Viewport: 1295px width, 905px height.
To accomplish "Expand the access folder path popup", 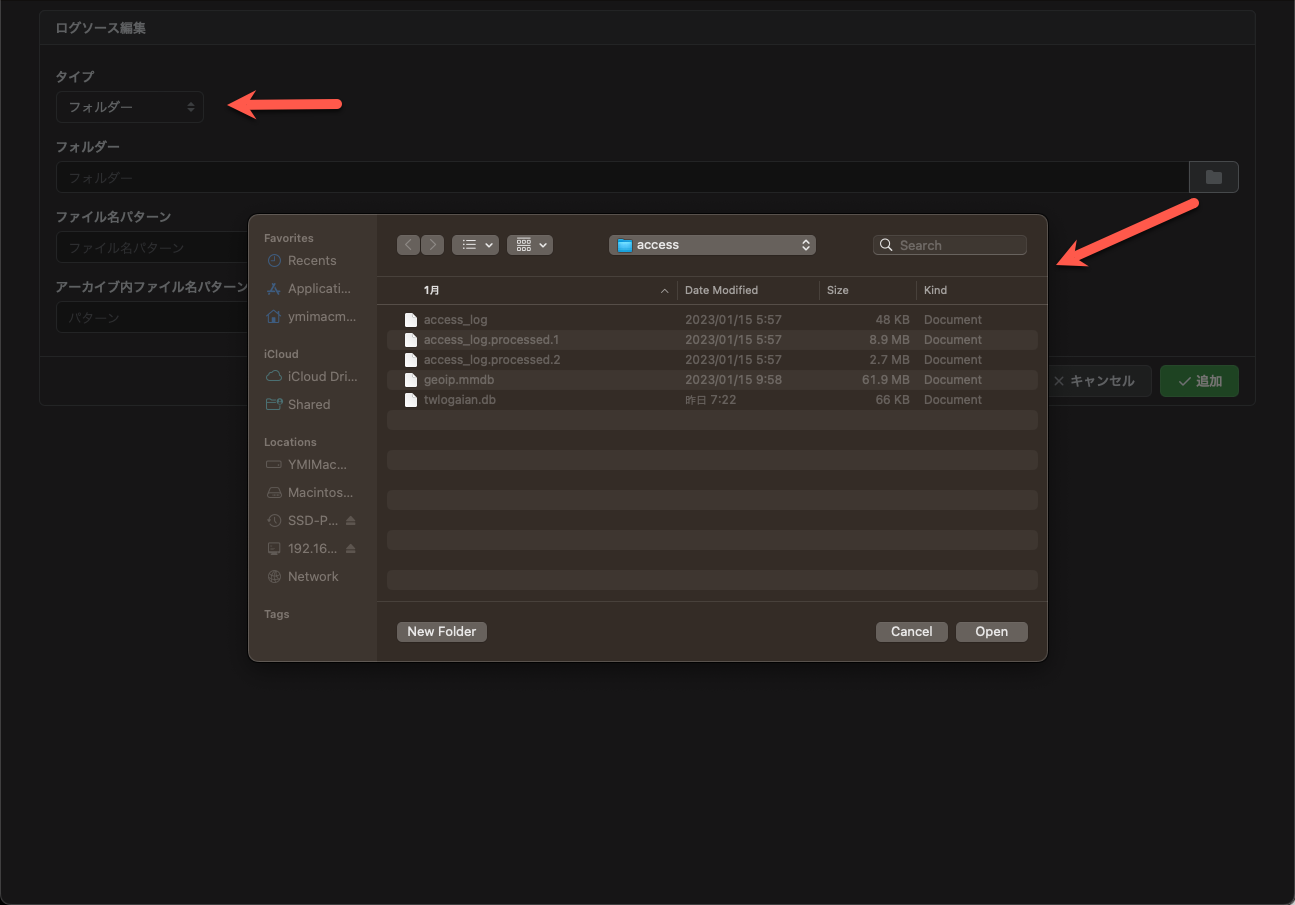I will [712, 245].
